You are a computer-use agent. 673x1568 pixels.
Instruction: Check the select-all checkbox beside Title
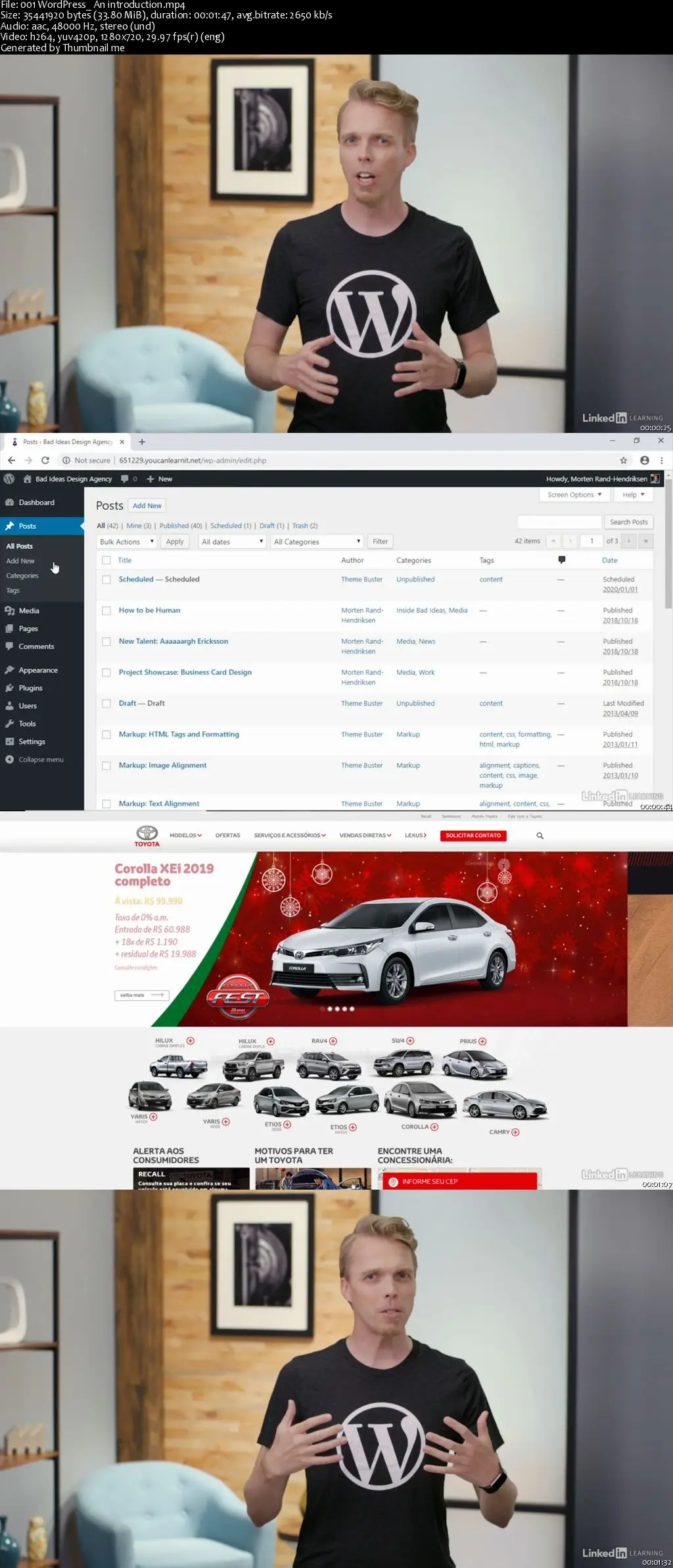click(106, 560)
